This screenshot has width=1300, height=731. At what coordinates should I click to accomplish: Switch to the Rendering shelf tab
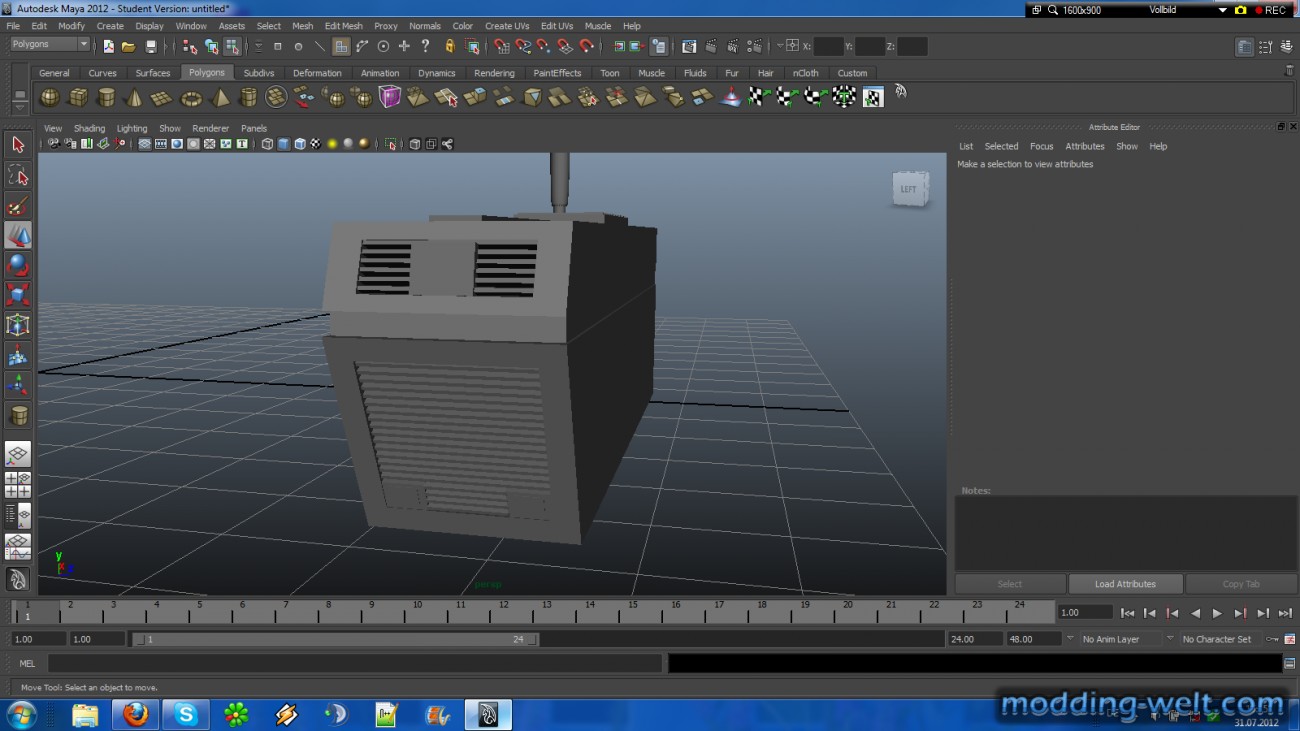tap(494, 73)
